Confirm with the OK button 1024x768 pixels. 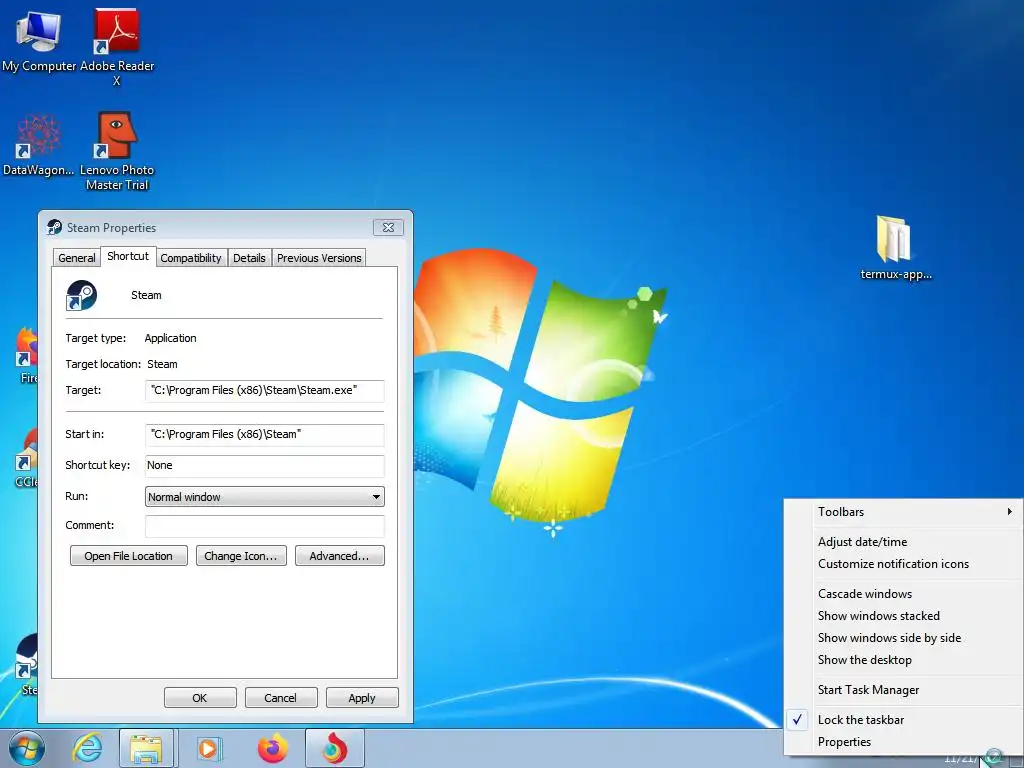click(200, 697)
